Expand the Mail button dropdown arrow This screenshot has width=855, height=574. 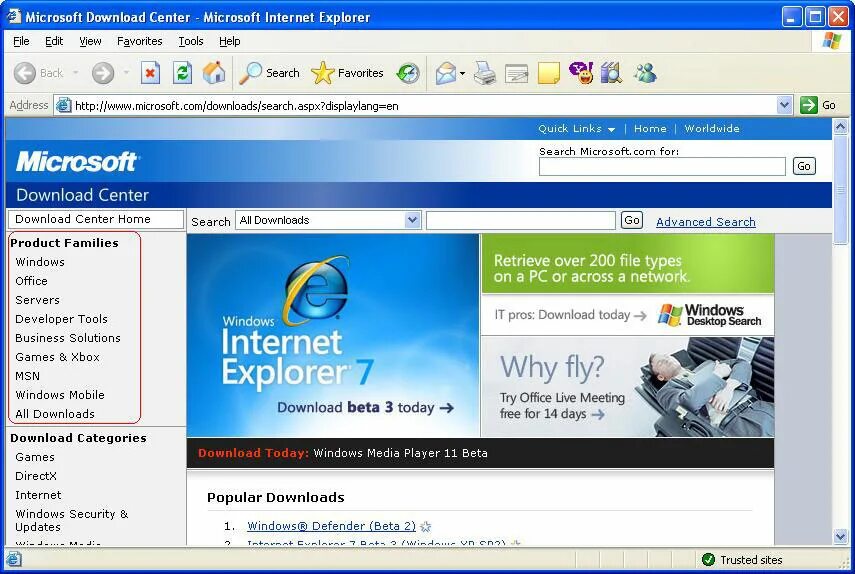pyautogui.click(x=462, y=73)
